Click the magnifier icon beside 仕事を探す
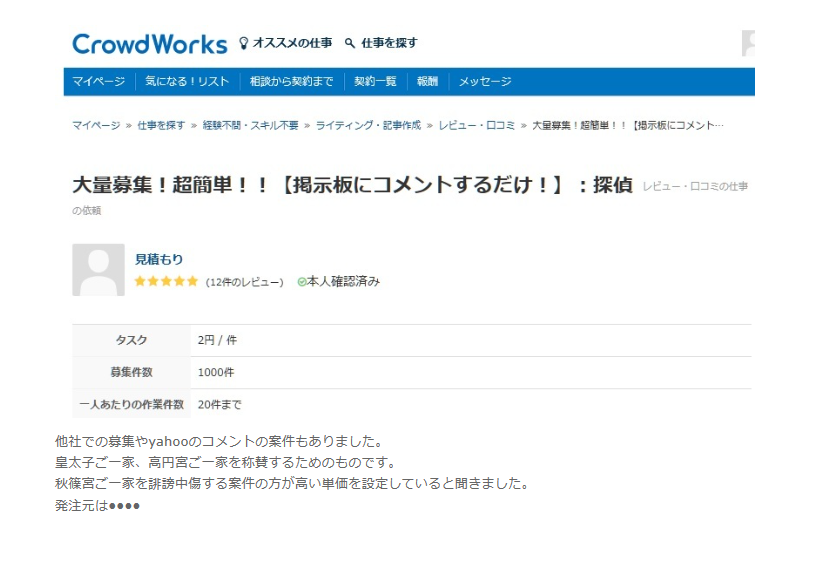The image size is (820, 569). (x=350, y=43)
